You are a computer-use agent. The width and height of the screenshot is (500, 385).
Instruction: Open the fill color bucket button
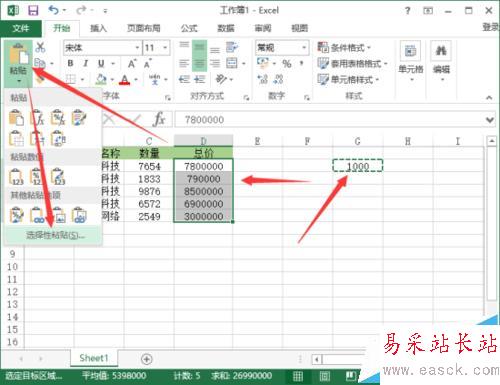[101, 79]
